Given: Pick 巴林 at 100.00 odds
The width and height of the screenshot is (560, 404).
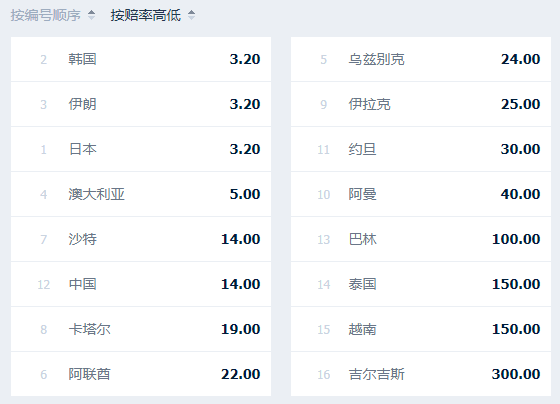Looking at the screenshot, I should 421,239.
